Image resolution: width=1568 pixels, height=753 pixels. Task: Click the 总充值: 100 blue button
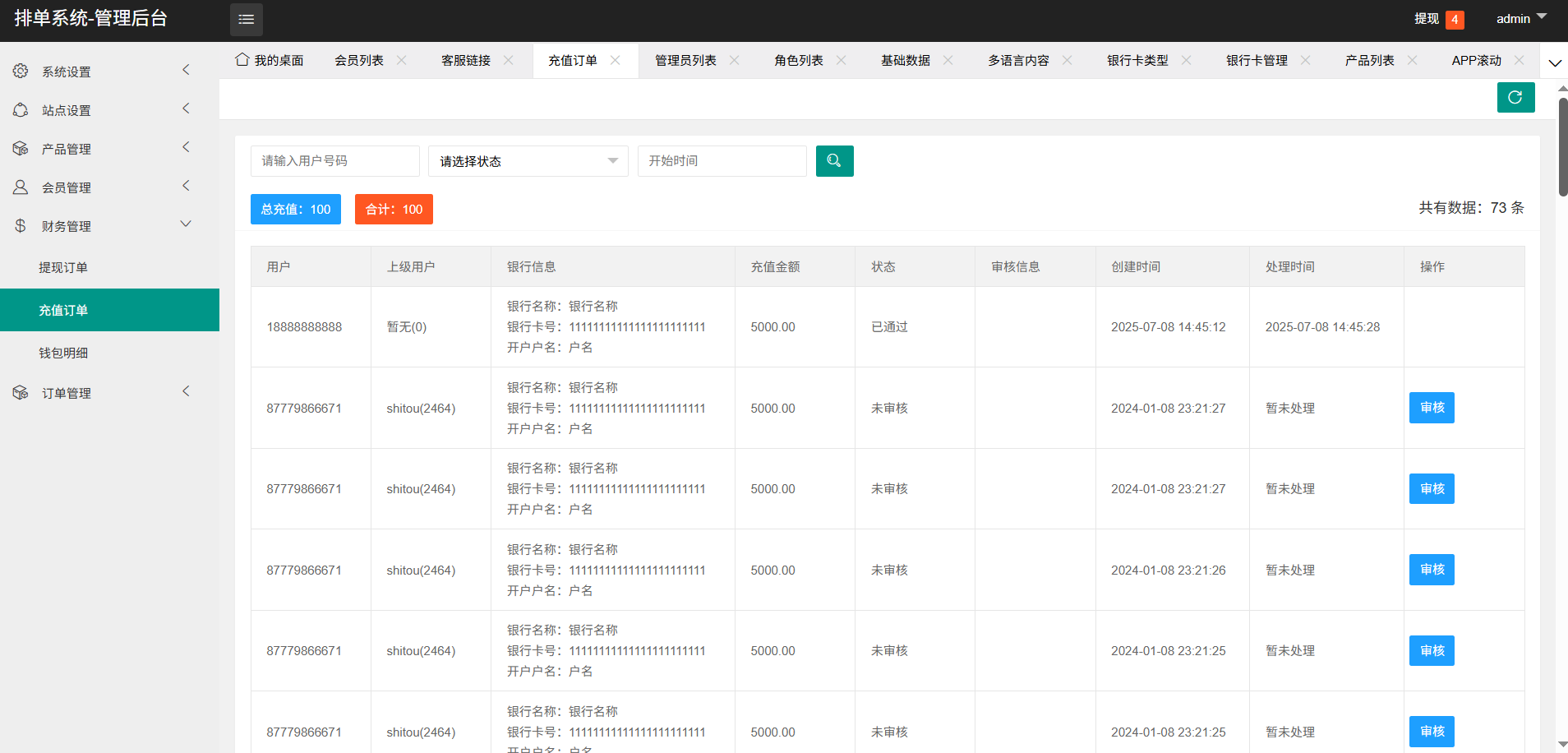296,209
